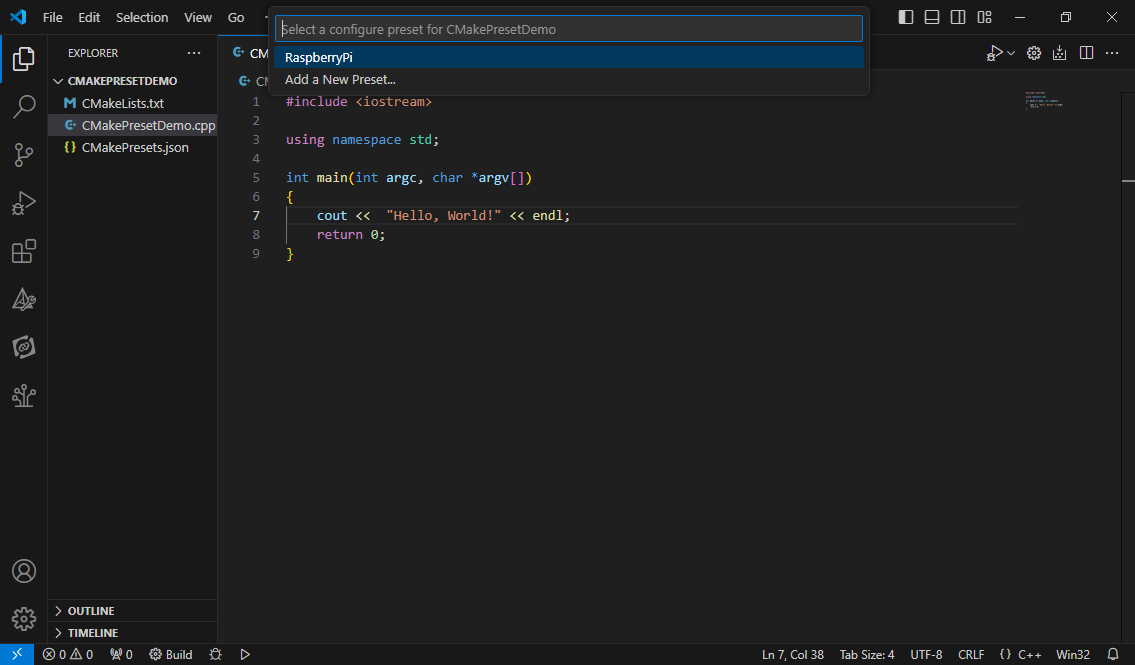
Task: Open run dropdown arrow beside debug icon
Action: [x=1011, y=54]
